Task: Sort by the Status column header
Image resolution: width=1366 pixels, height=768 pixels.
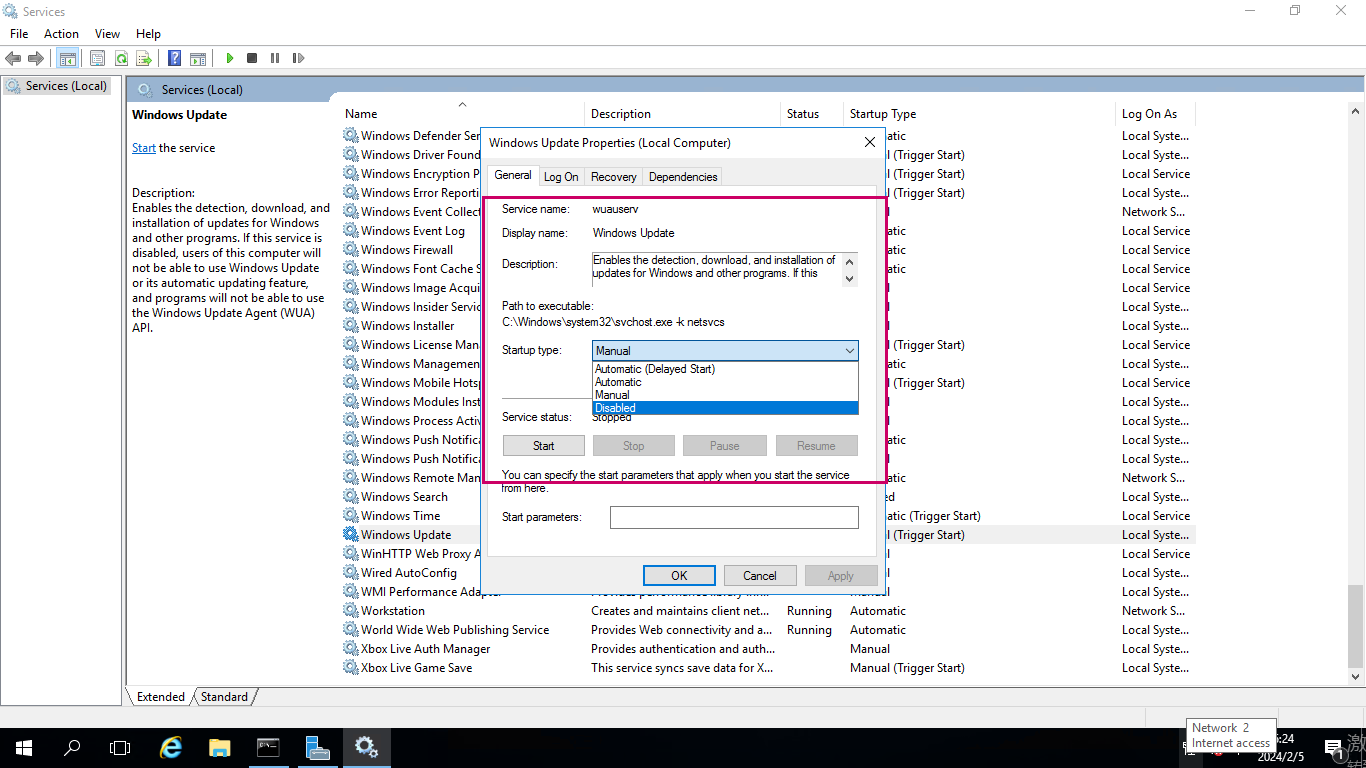Action: (x=812, y=113)
